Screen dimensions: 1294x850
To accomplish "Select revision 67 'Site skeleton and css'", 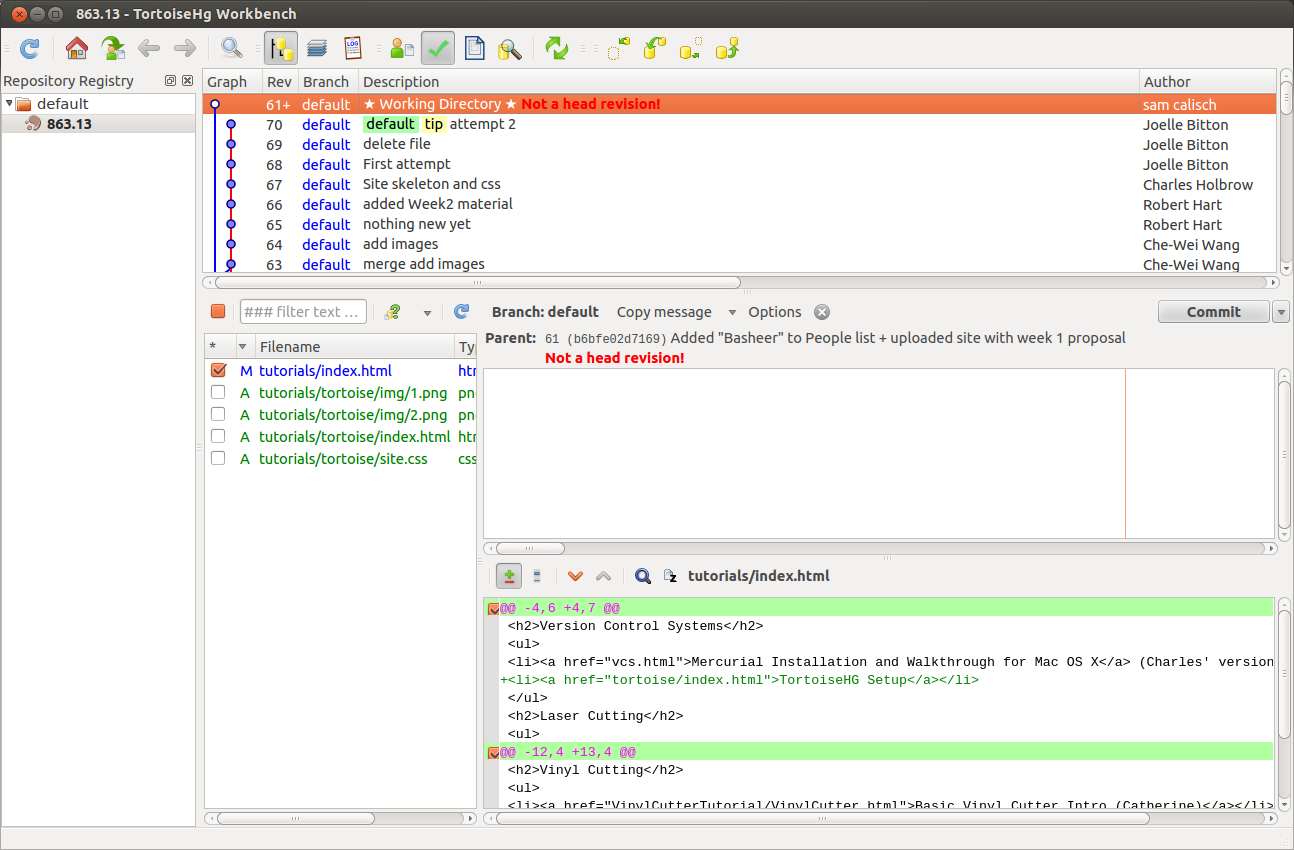I will pos(739,184).
